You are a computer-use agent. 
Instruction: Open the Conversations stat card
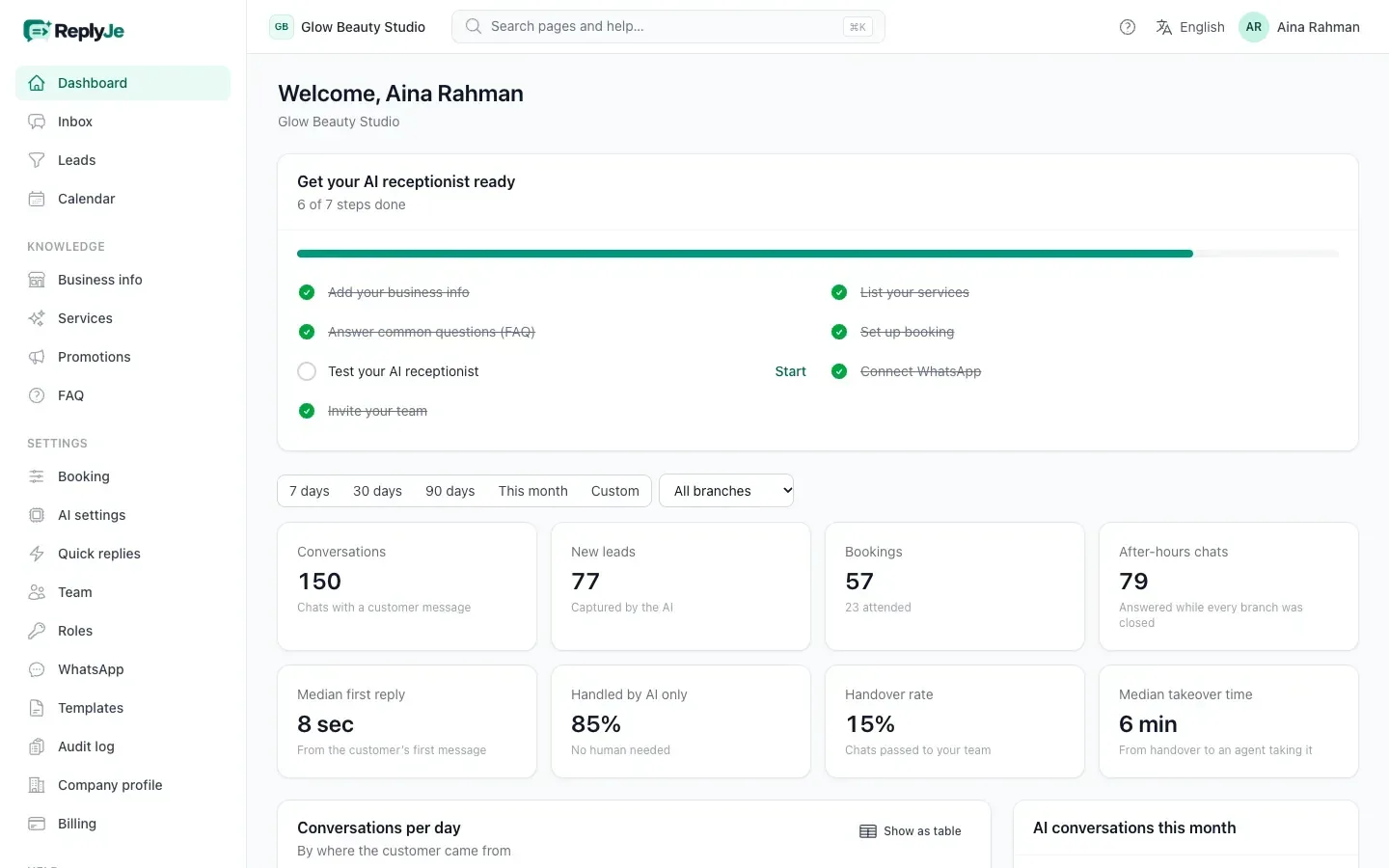click(x=407, y=586)
